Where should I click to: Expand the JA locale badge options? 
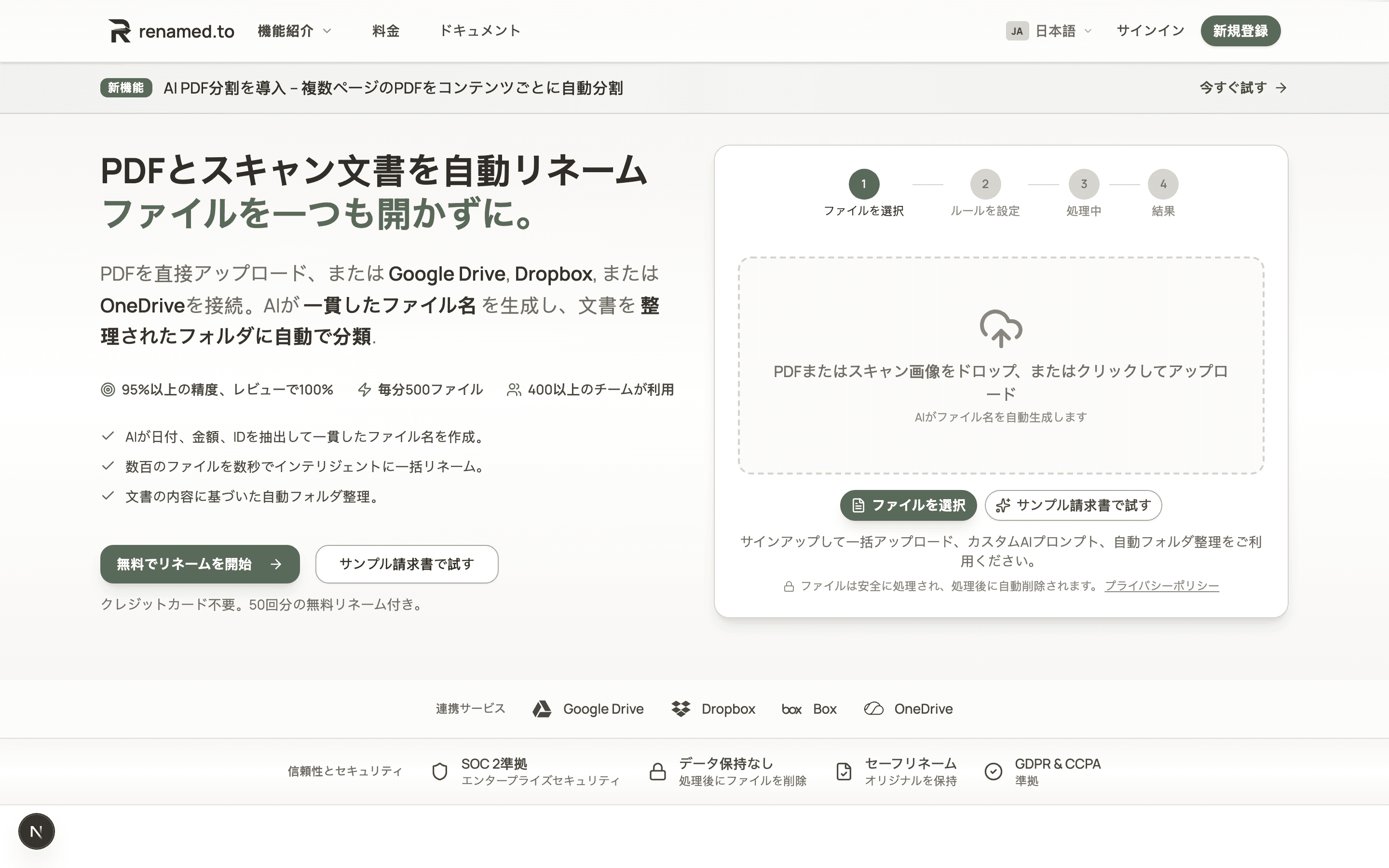click(1017, 31)
